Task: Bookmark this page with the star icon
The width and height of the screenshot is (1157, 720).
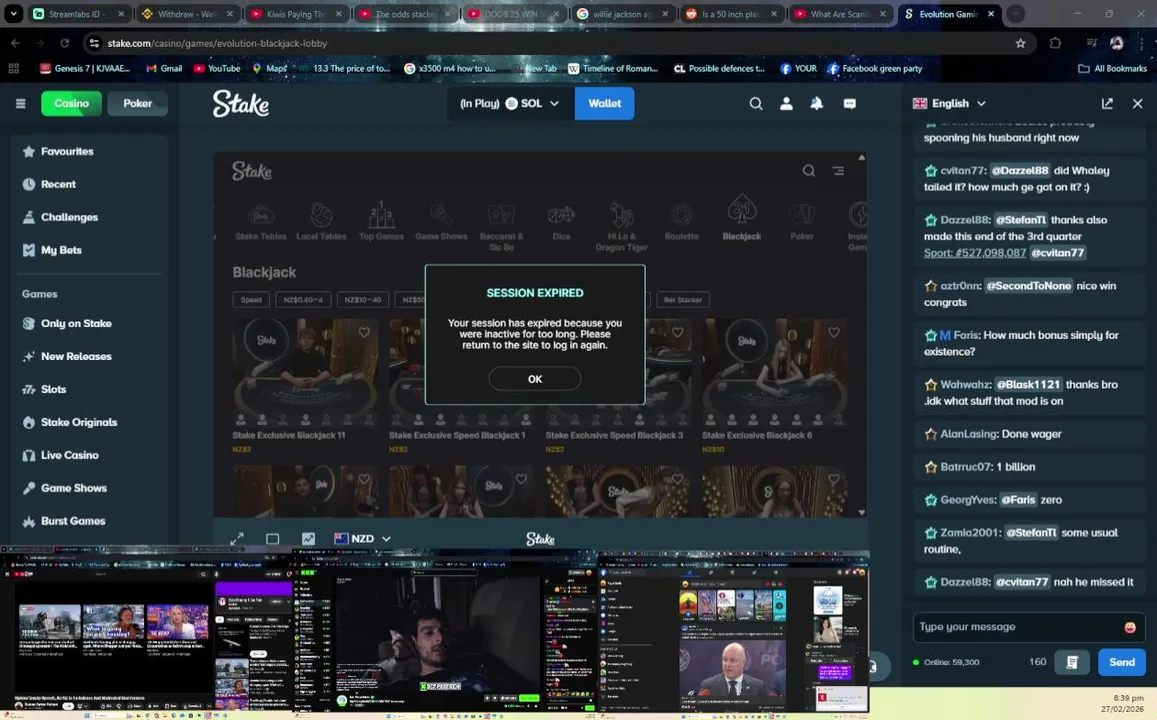Action: pyautogui.click(x=1020, y=44)
